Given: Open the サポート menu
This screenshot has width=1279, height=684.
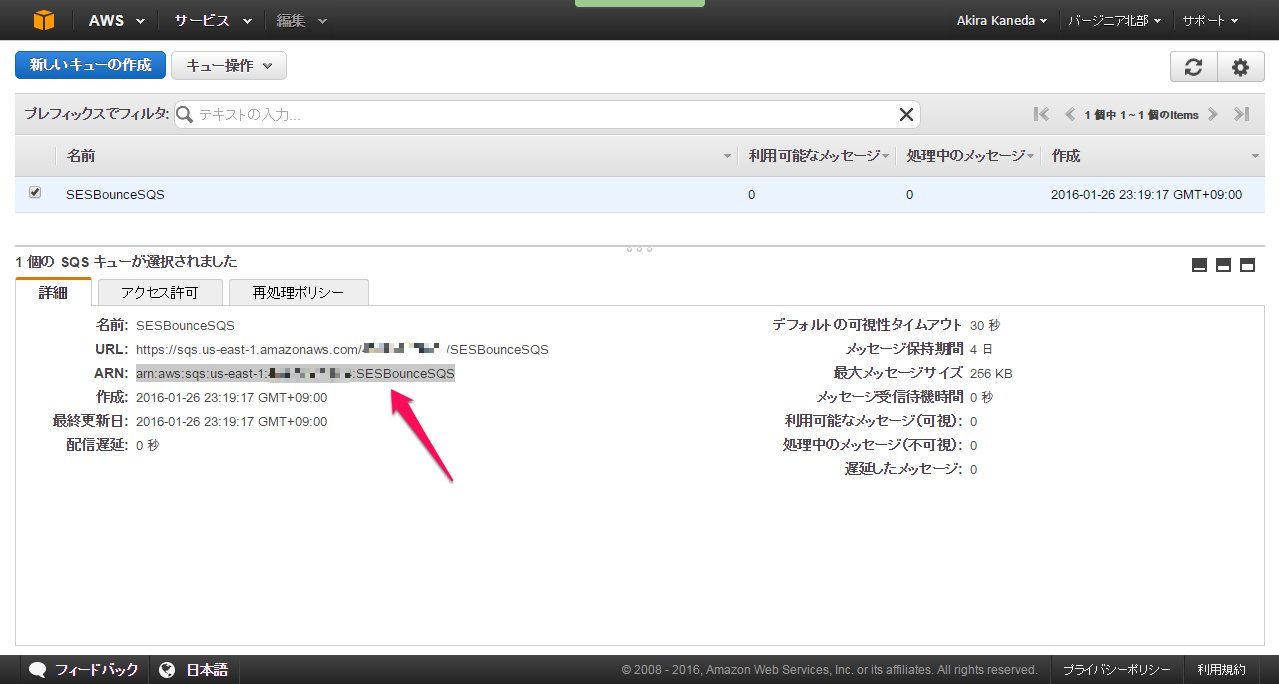Looking at the screenshot, I should pyautogui.click(x=1210, y=20).
